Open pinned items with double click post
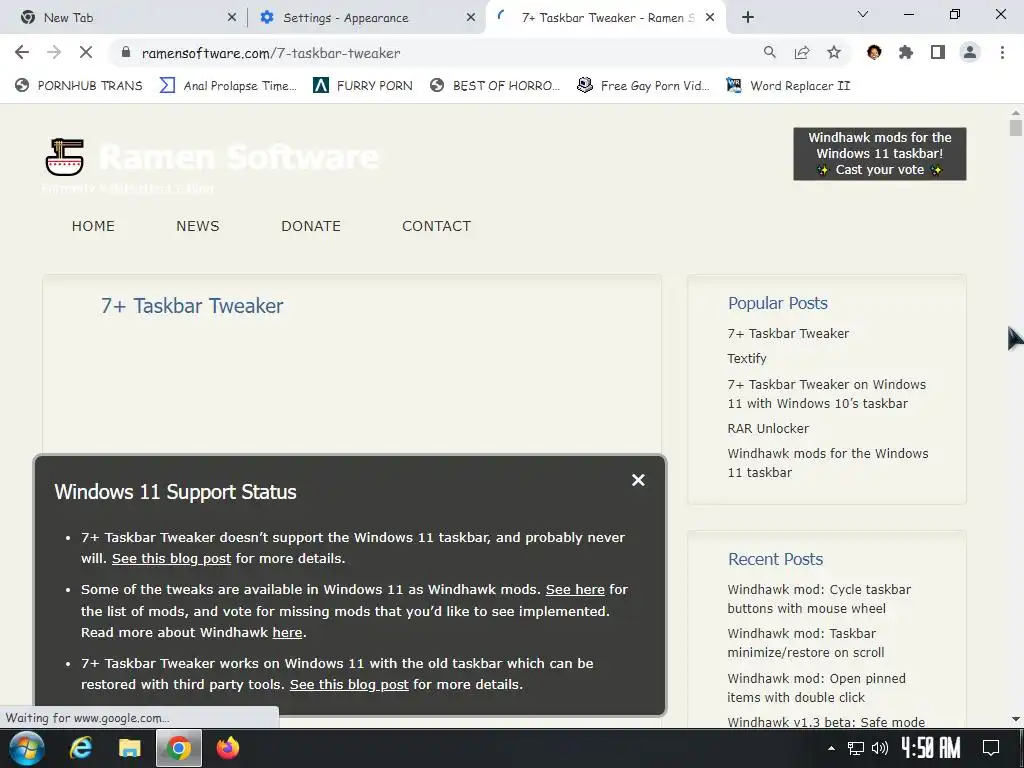This screenshot has width=1024, height=768. 816,688
